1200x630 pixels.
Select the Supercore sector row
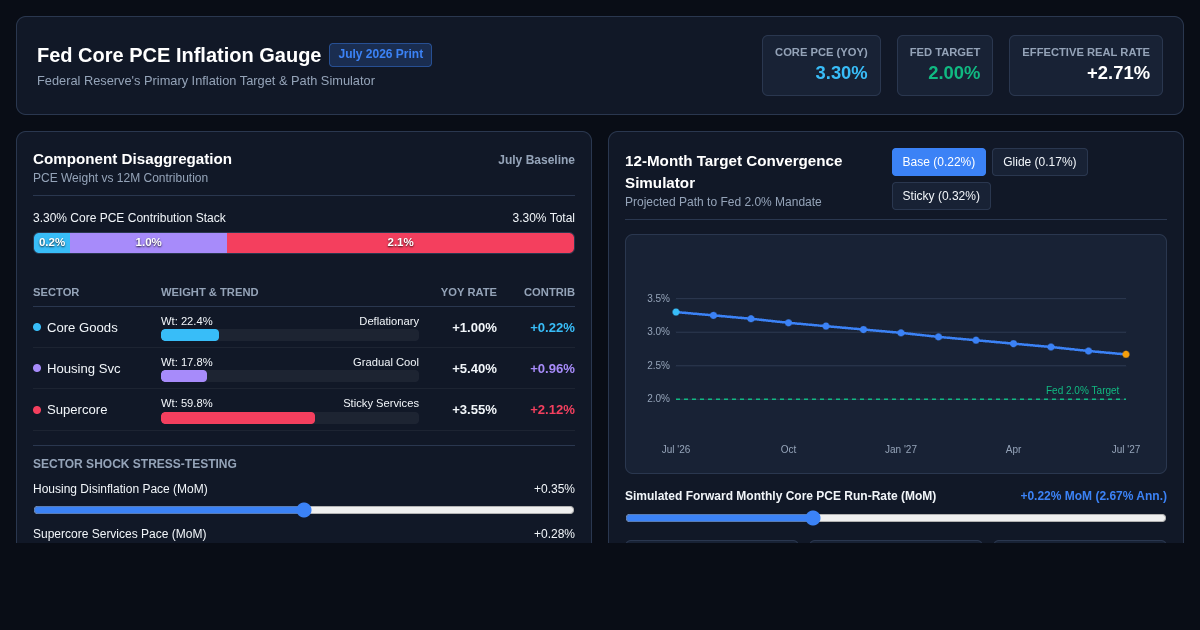(304, 409)
